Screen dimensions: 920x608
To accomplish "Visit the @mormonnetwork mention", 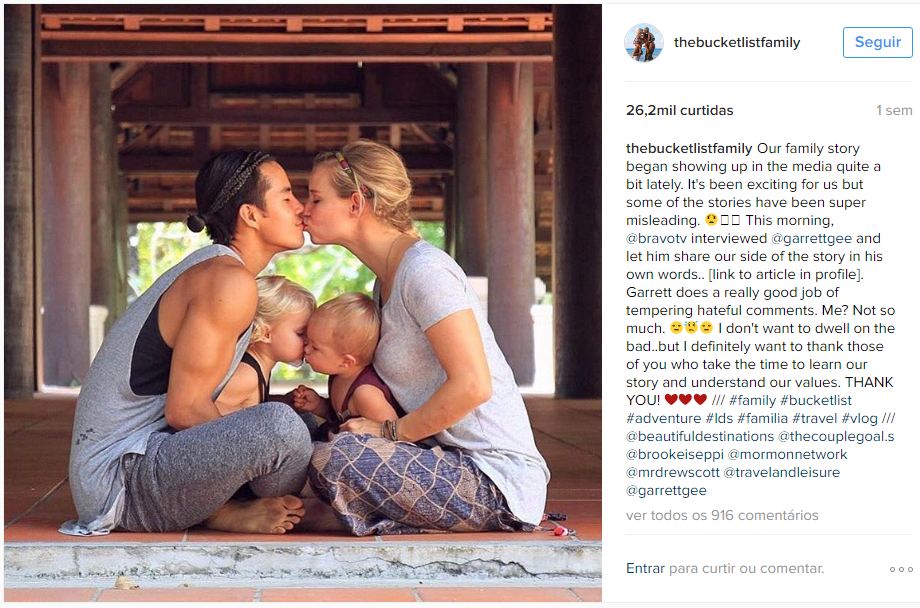I will [x=787, y=454].
